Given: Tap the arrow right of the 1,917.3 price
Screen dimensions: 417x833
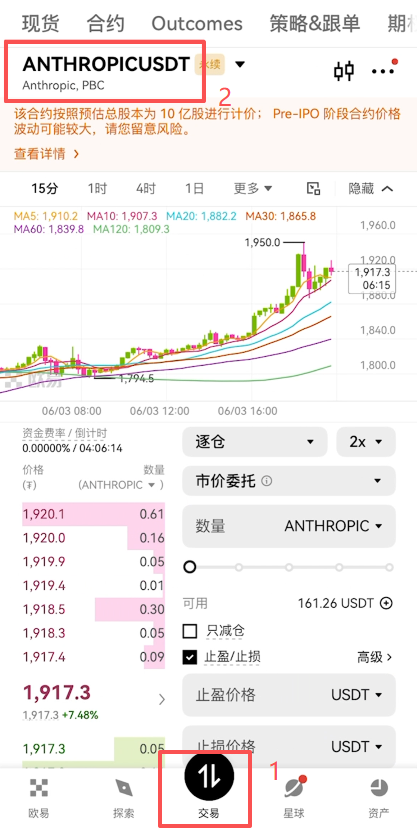Looking at the screenshot, I should [x=162, y=700].
